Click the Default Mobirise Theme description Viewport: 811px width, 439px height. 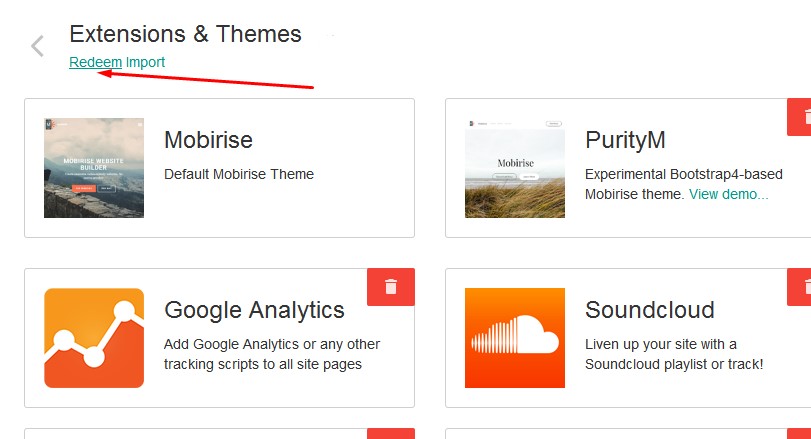239,174
